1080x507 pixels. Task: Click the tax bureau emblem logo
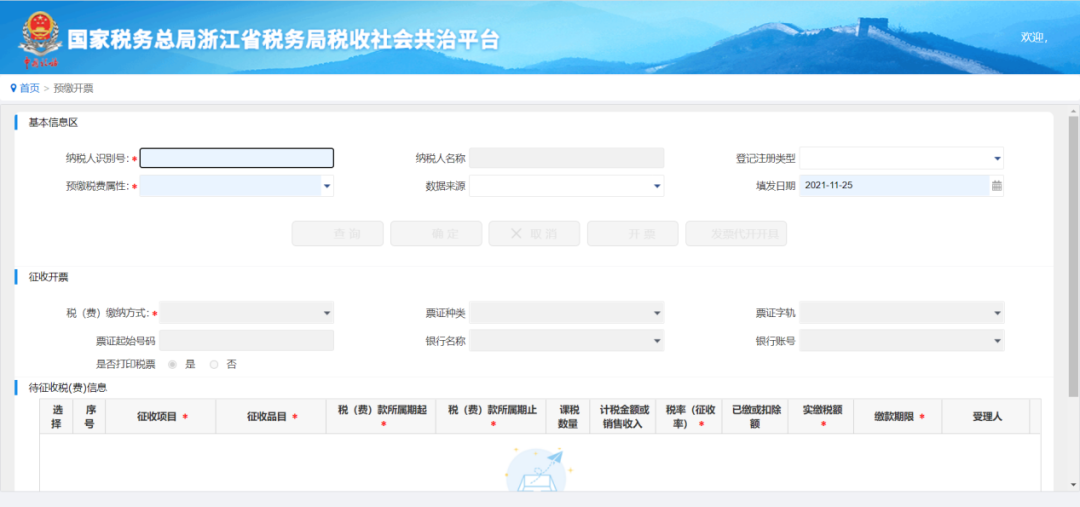point(39,39)
